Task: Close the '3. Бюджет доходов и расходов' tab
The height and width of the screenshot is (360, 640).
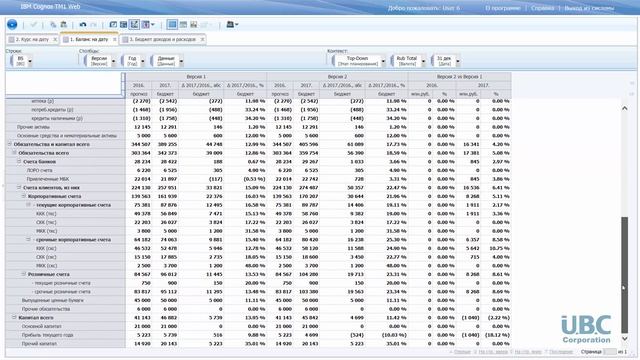Action: 202,40
